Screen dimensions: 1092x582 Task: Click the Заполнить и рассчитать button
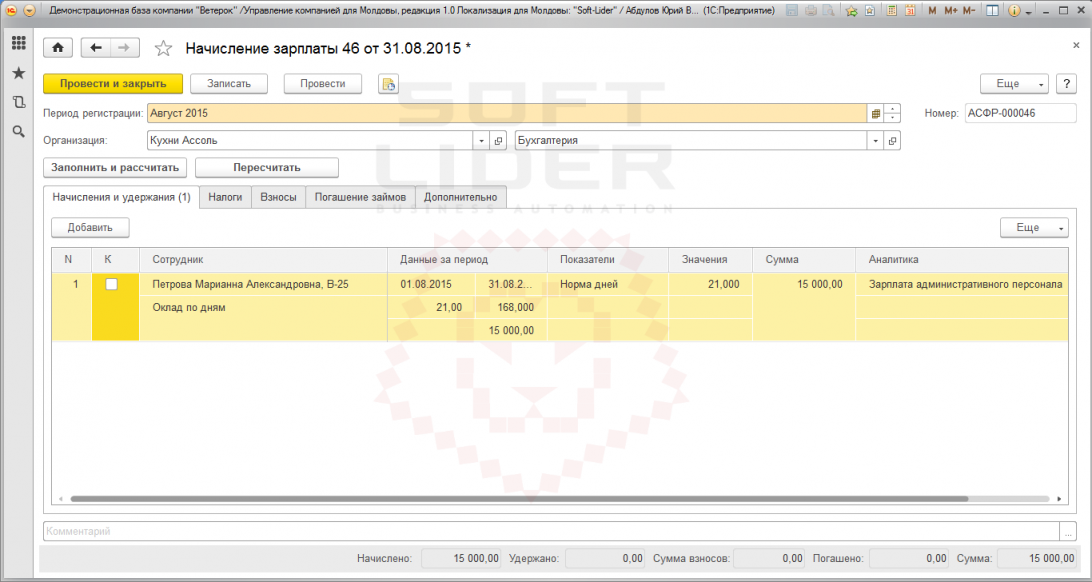tap(115, 168)
